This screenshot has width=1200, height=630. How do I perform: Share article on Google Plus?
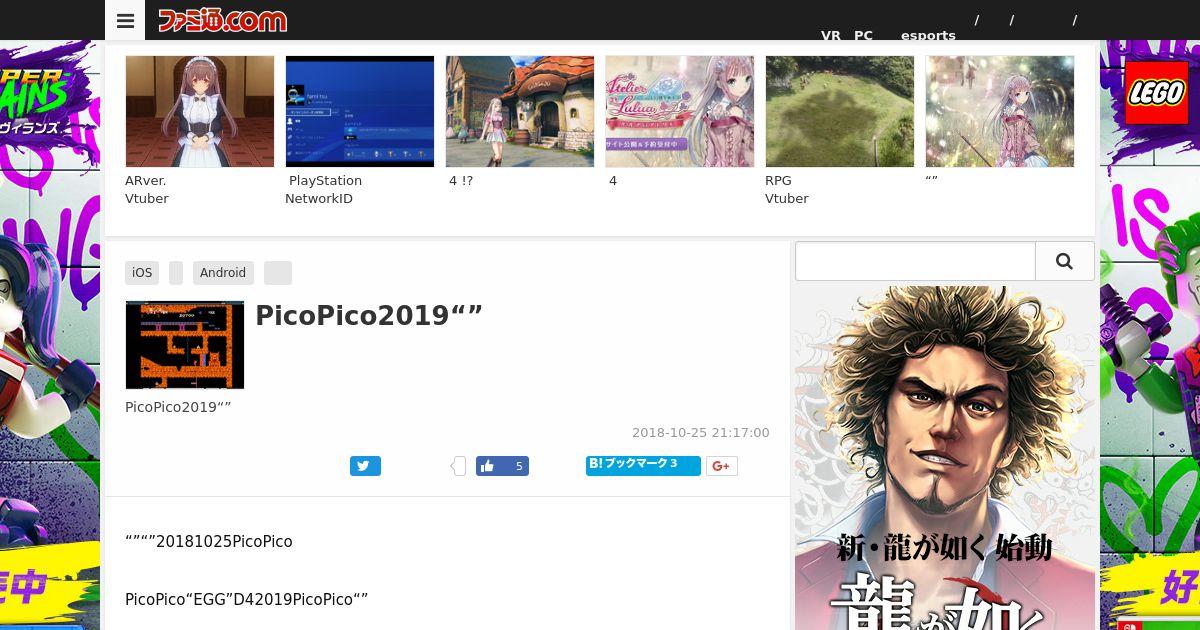pos(722,466)
